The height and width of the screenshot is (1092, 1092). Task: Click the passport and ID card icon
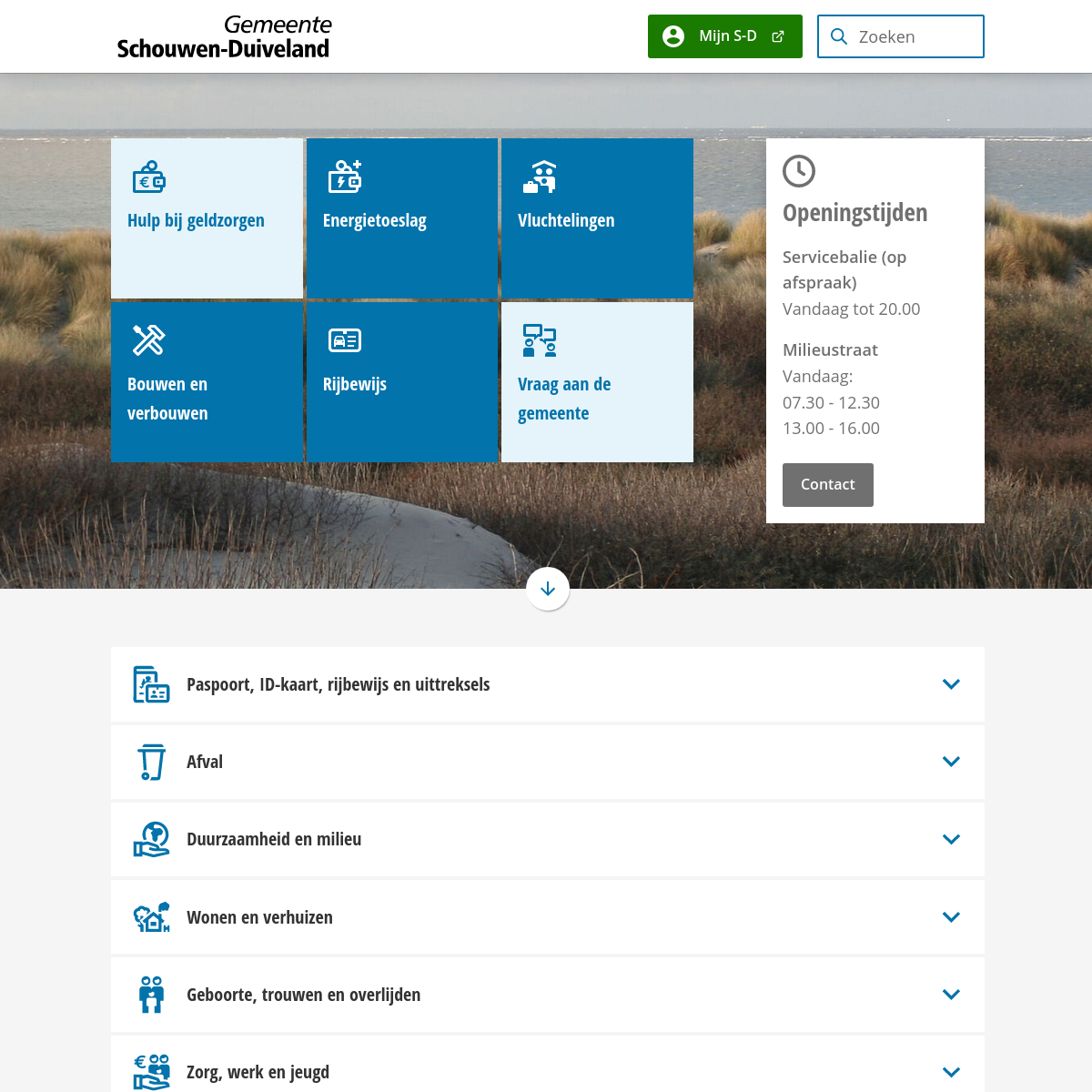click(x=151, y=684)
